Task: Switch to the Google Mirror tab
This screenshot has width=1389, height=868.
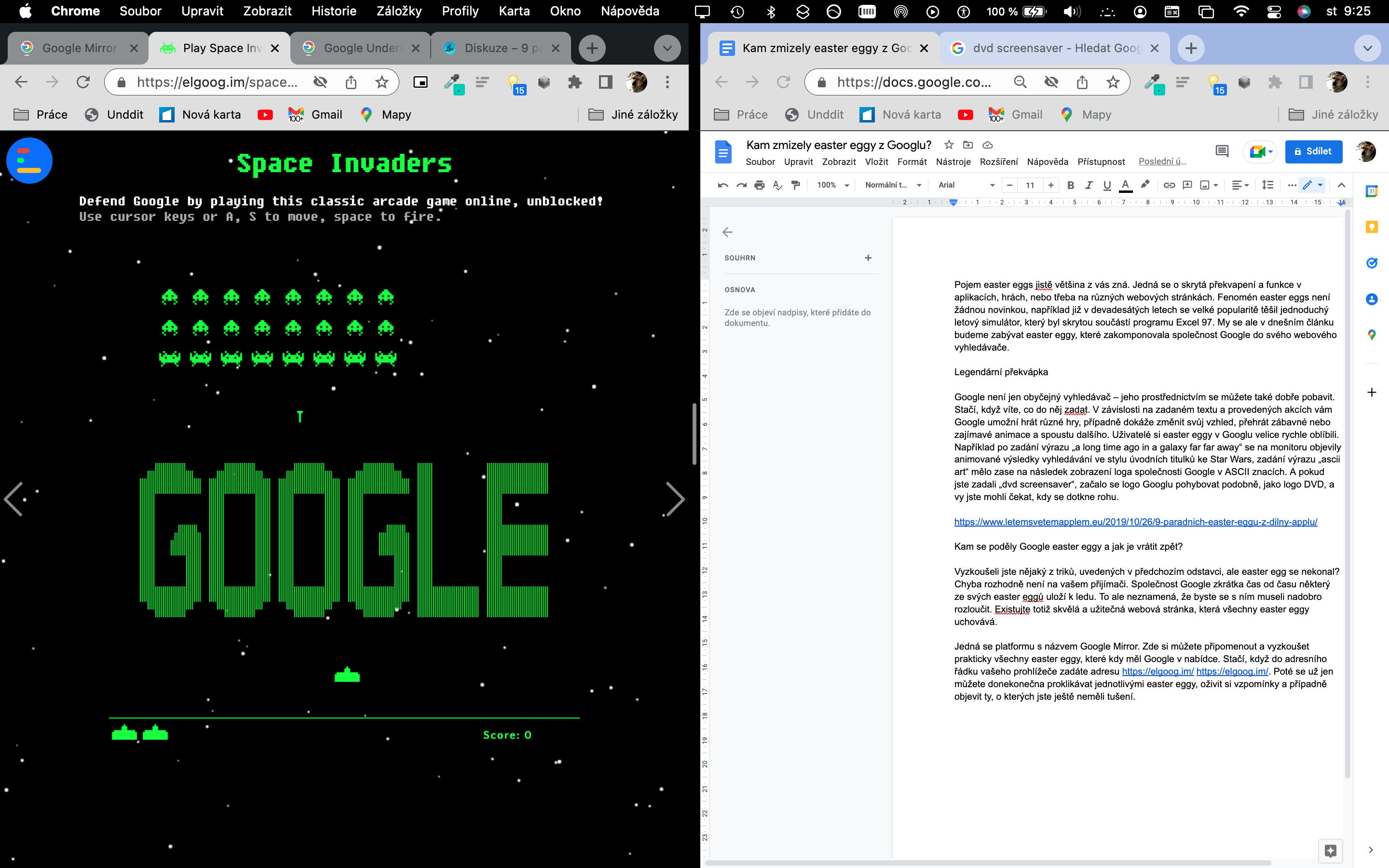Action: click(x=79, y=48)
